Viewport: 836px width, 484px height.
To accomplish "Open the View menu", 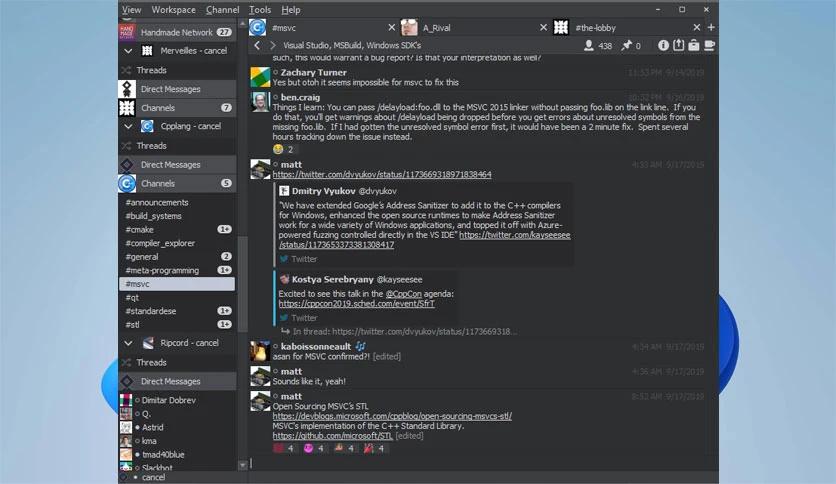I will [x=131, y=10].
